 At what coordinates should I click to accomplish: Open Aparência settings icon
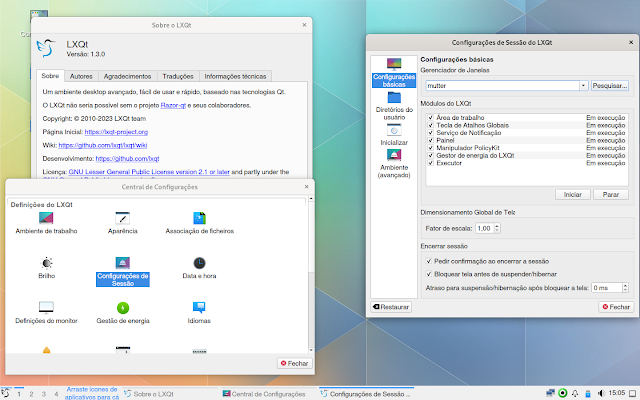pyautogui.click(x=122, y=218)
